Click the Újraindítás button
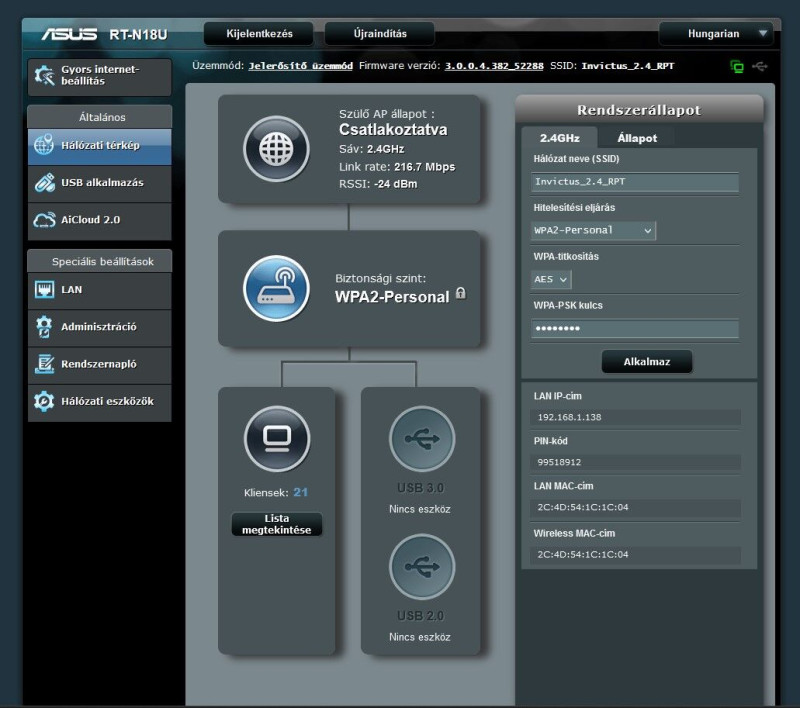 (380, 34)
